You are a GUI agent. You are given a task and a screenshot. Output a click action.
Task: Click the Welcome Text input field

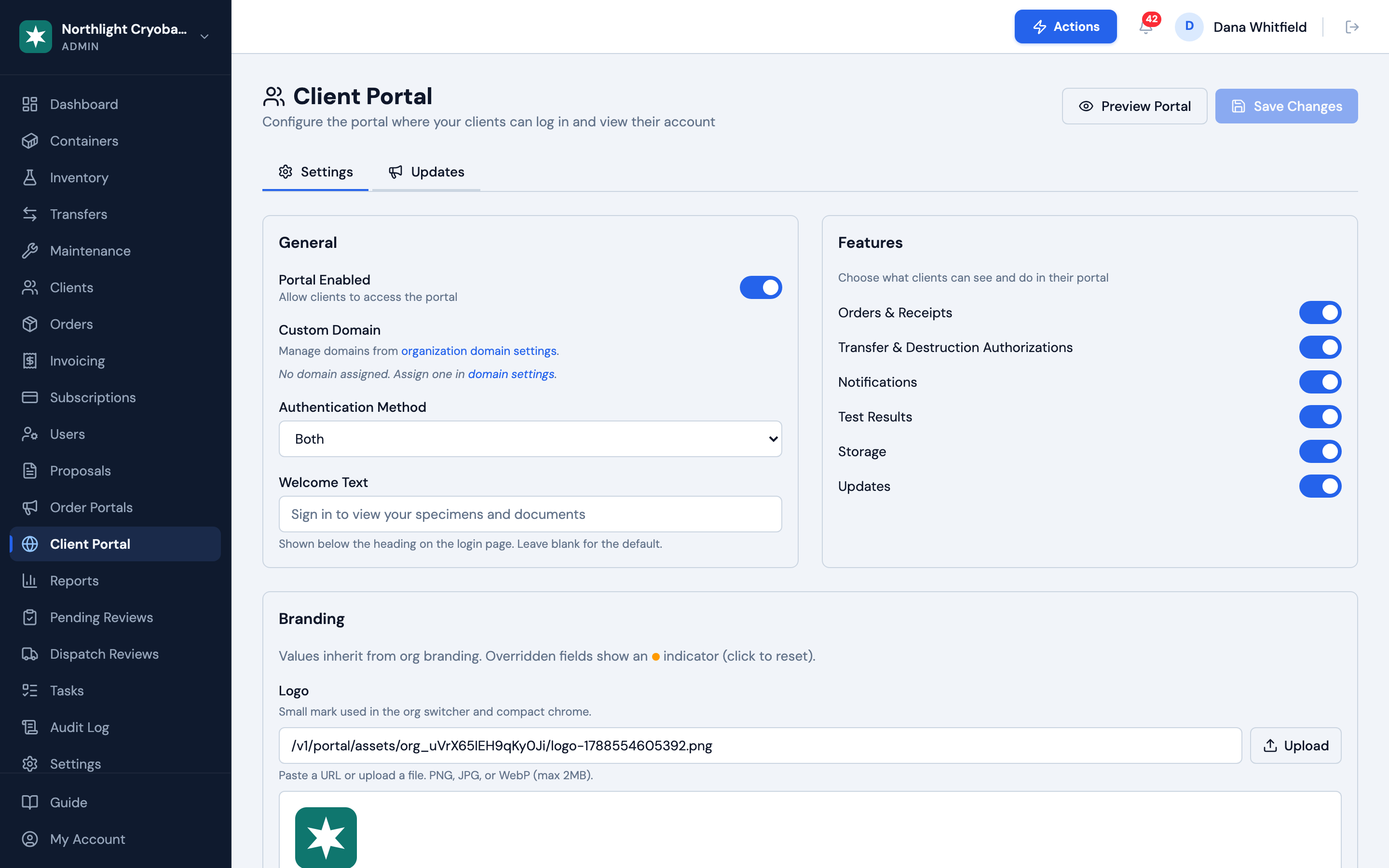[531, 514]
